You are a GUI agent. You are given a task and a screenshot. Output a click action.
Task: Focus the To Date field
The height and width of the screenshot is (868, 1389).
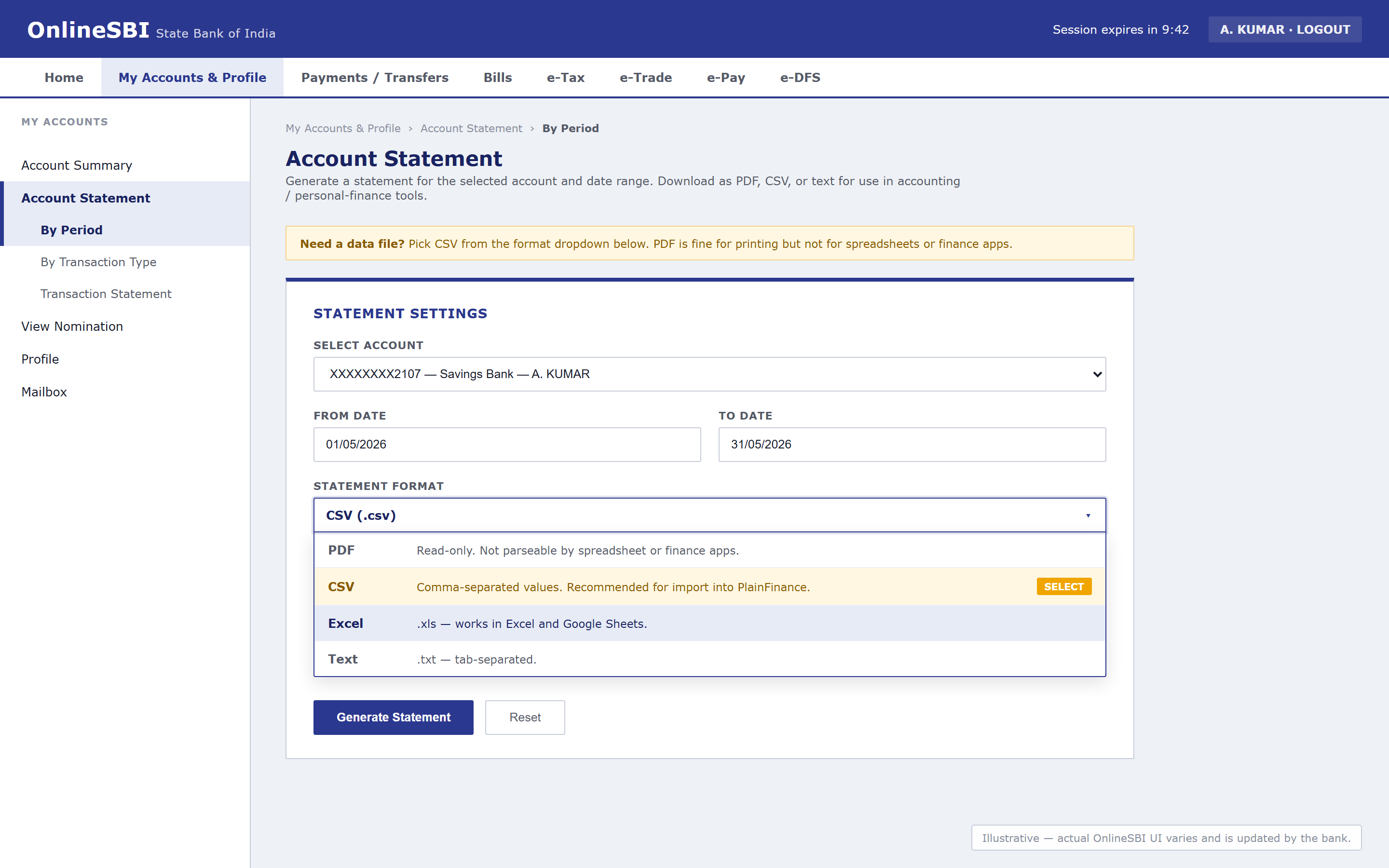tap(912, 444)
